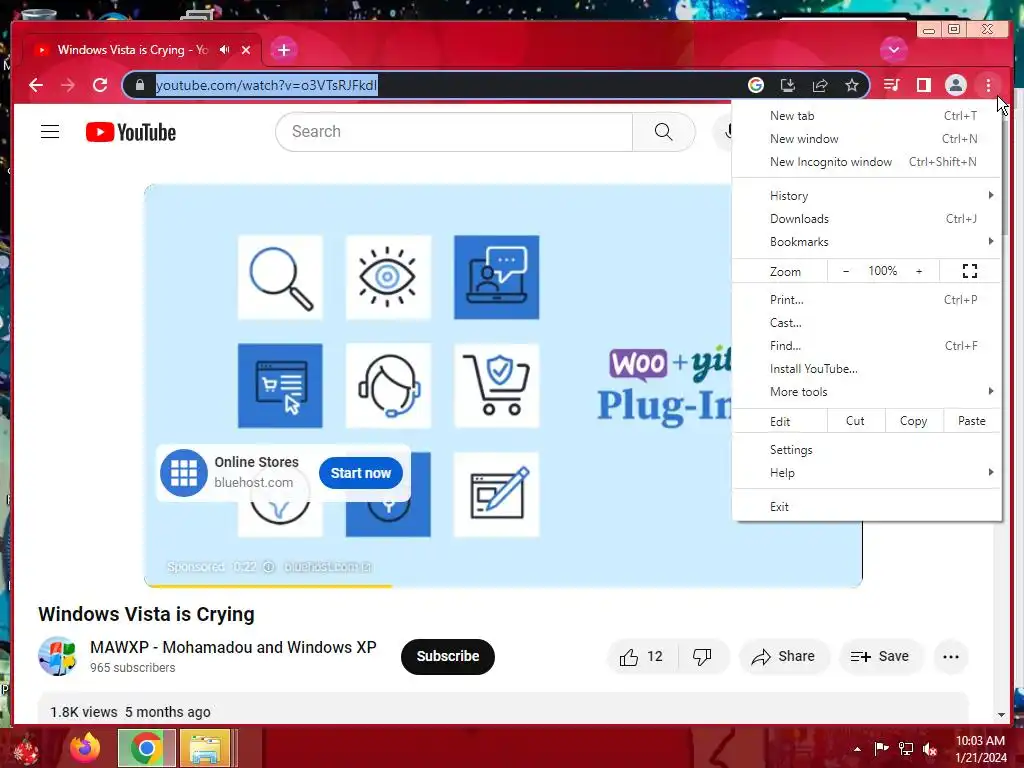Open the media controls icon in the toolbar
Screen dimensions: 1024x768
[891, 85]
